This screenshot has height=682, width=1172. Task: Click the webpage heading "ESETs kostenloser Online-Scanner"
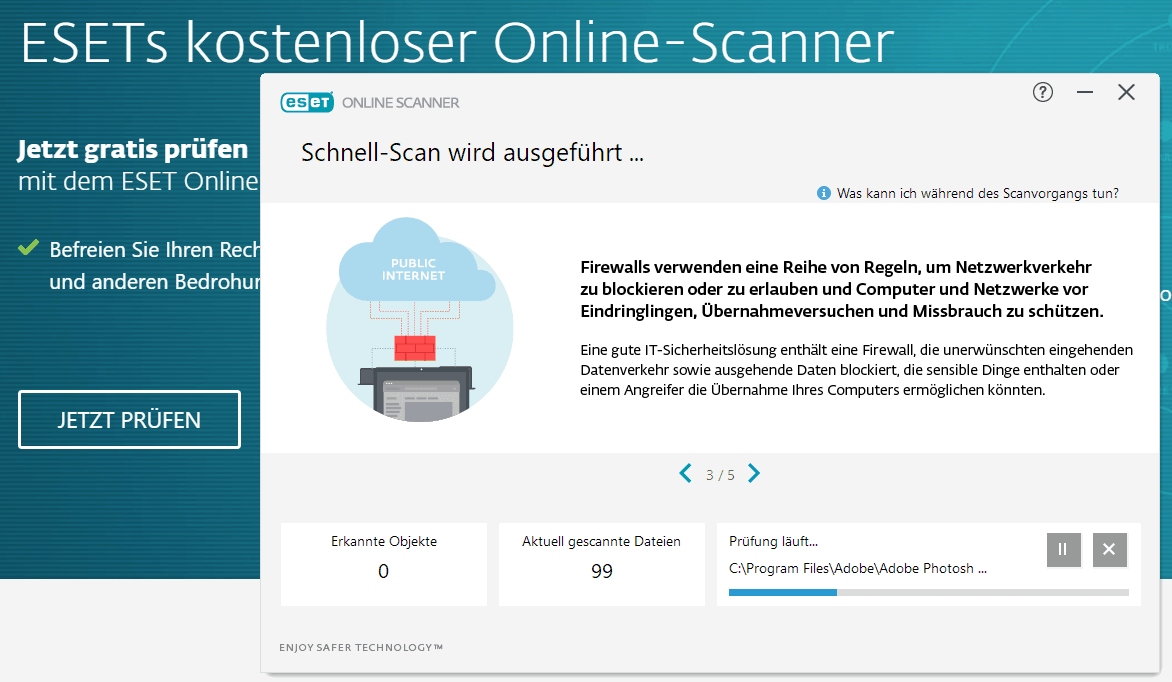point(457,42)
